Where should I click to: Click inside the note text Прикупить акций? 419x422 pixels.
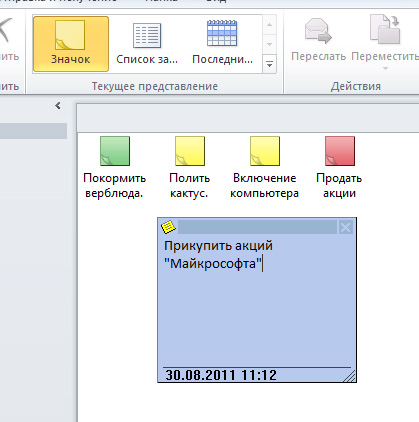(x=218, y=246)
